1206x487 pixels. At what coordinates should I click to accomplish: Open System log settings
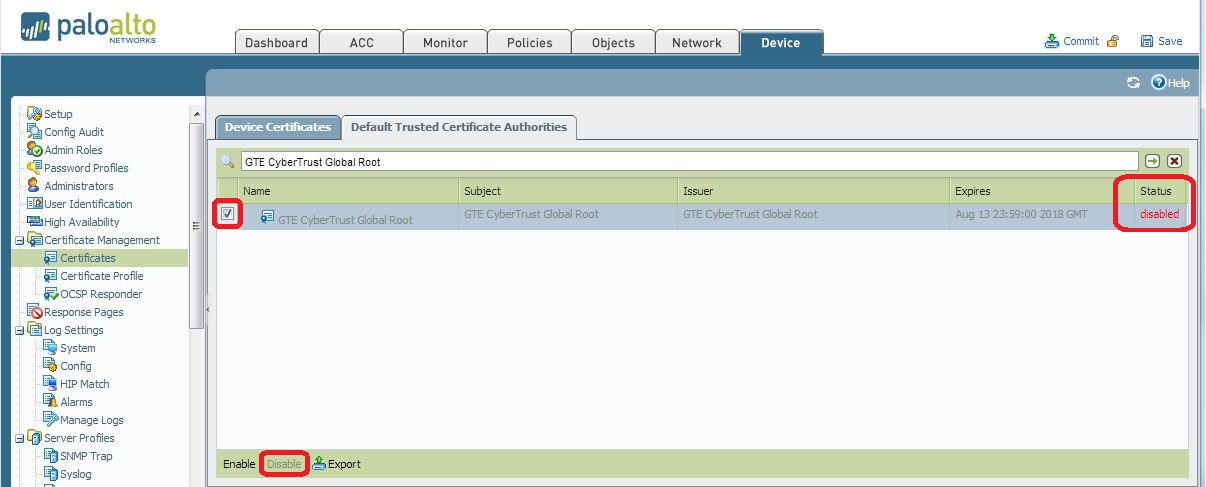[78, 348]
